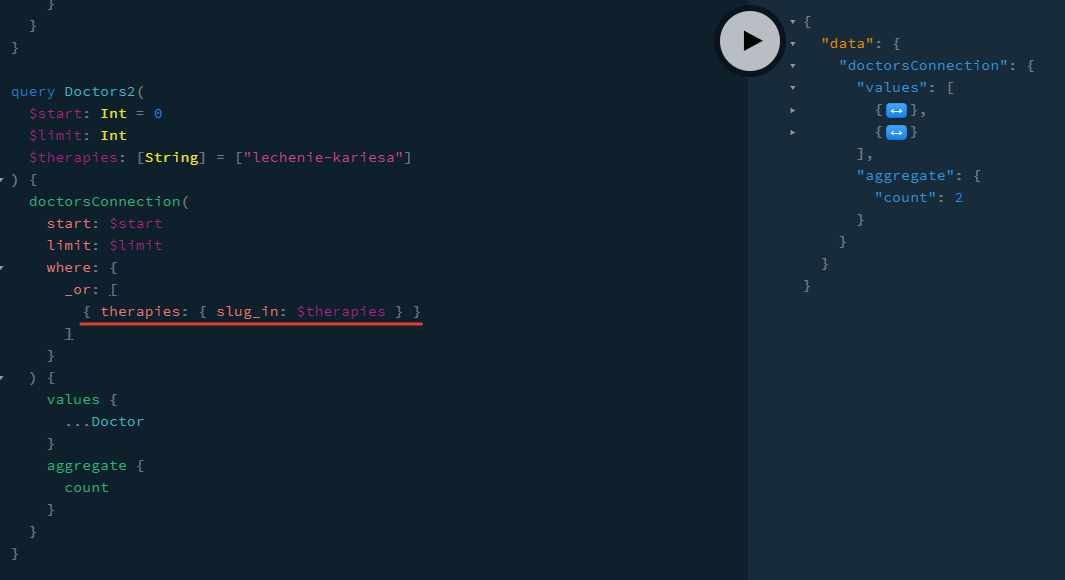
Task: Select the "limit:" argument name
Action: (x=73, y=245)
